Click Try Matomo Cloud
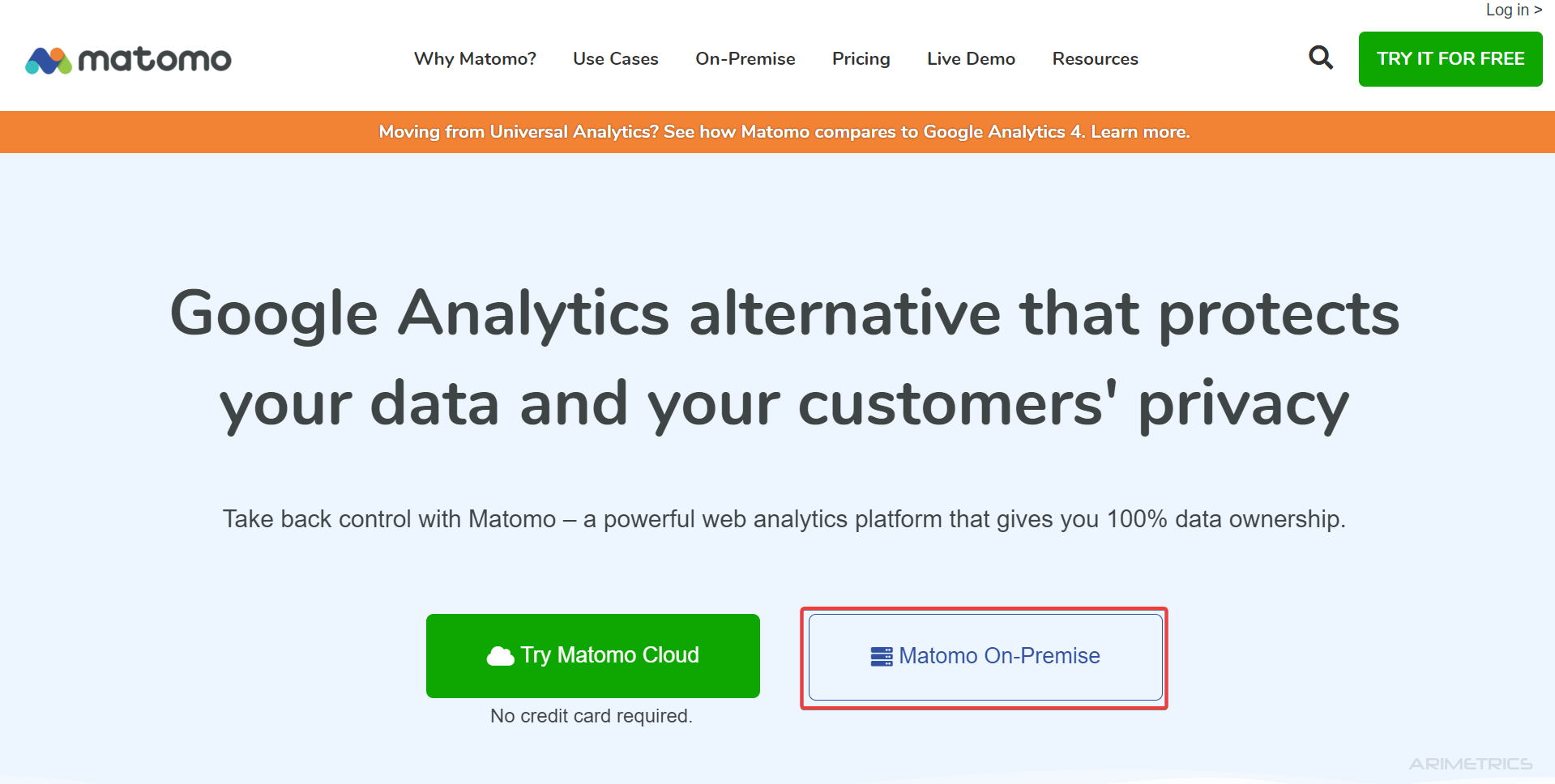1555x784 pixels. [x=592, y=655]
